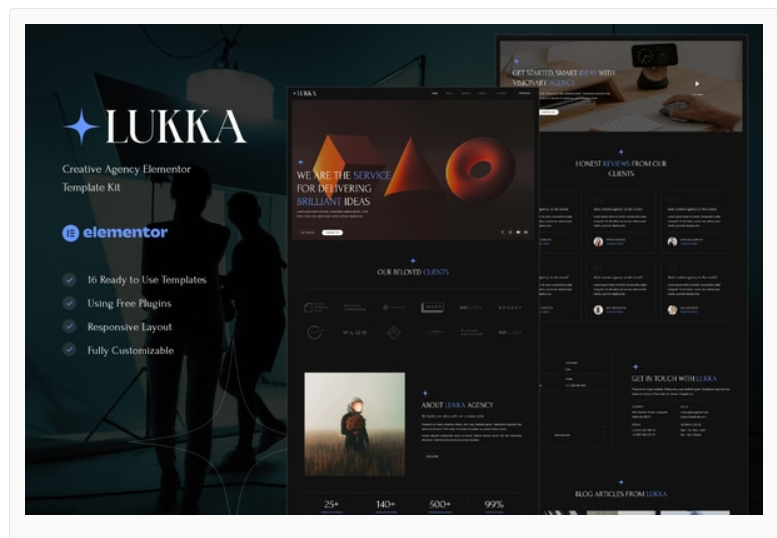Click the 'elementor' wordmark
777x538 pixels.
(125, 232)
